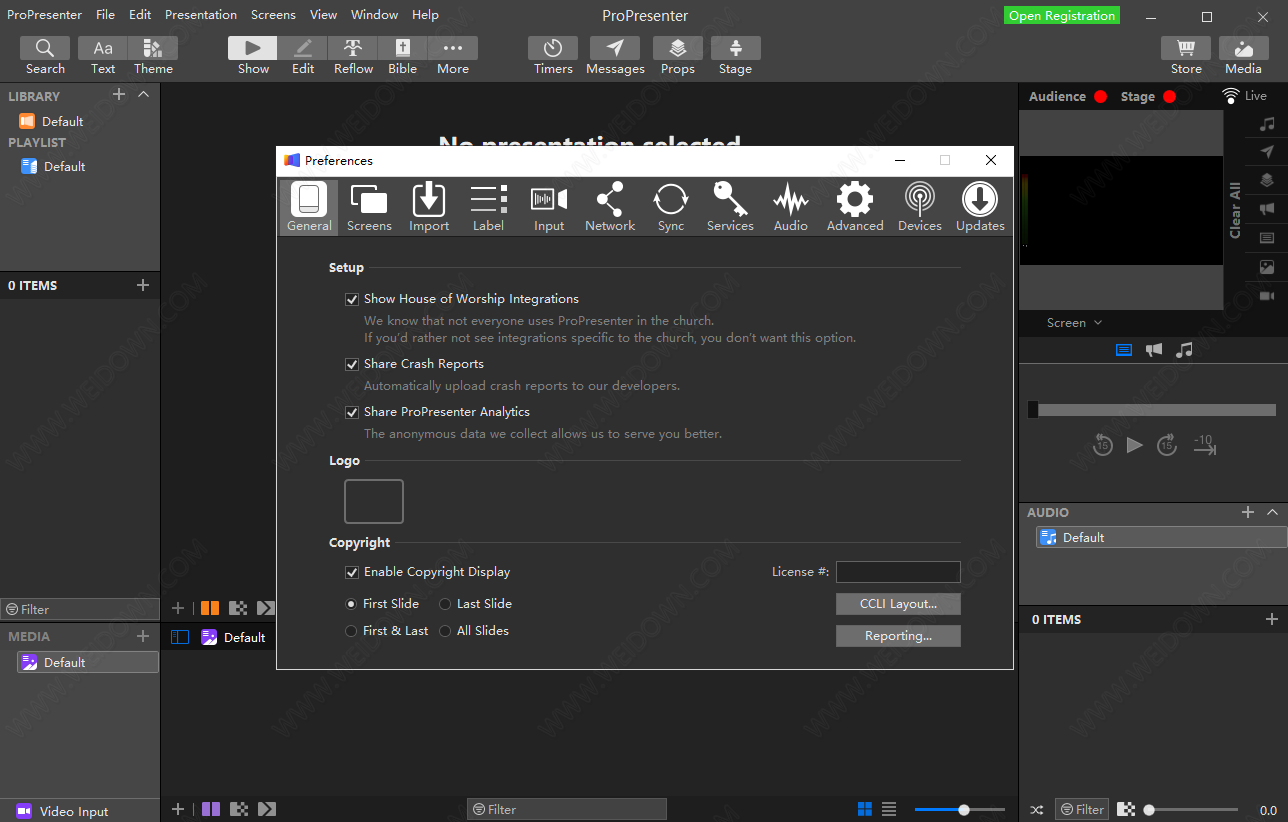This screenshot has height=822, width=1288.
Task: Toggle Audience output indicator
Action: pyautogui.click(x=1100, y=97)
